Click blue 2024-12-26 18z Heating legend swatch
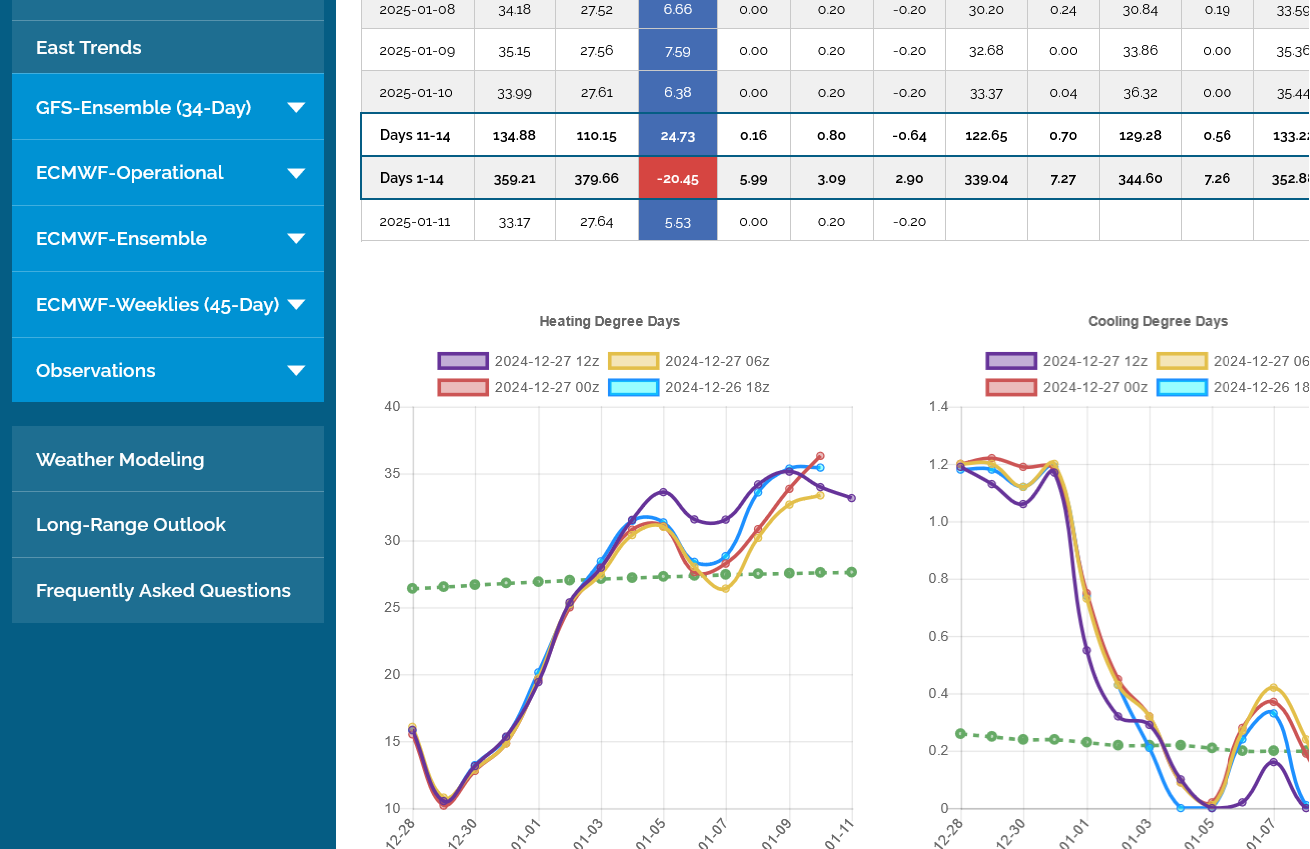This screenshot has width=1310, height=849. [634, 387]
